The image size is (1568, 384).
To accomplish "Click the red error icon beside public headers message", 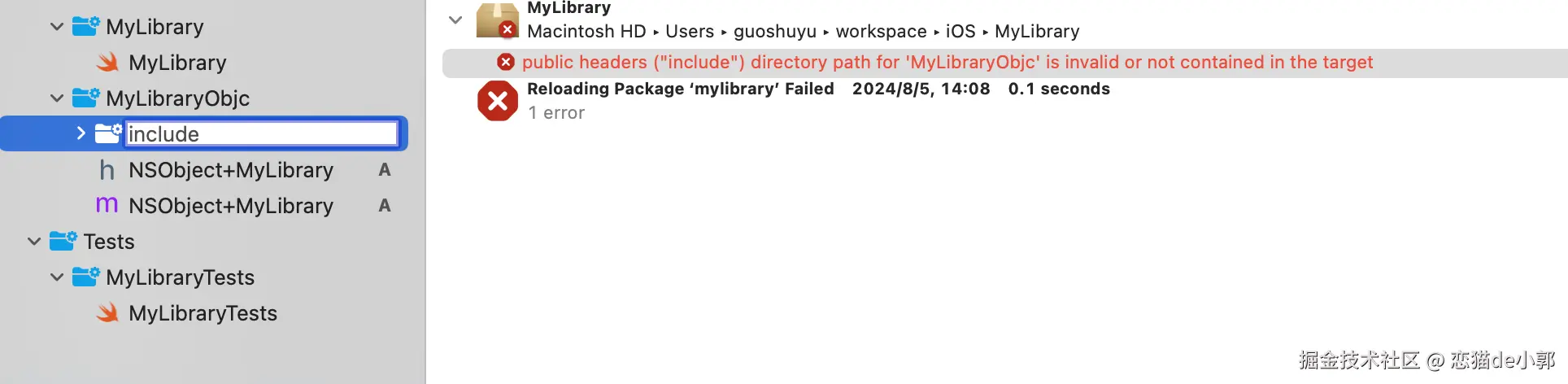I will tap(506, 62).
